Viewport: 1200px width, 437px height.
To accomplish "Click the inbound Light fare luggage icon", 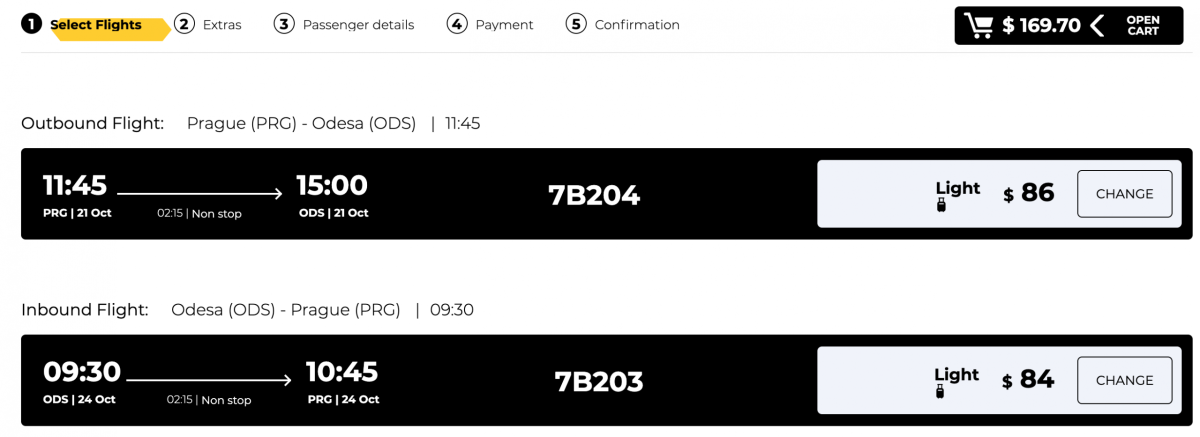I will click(x=941, y=392).
